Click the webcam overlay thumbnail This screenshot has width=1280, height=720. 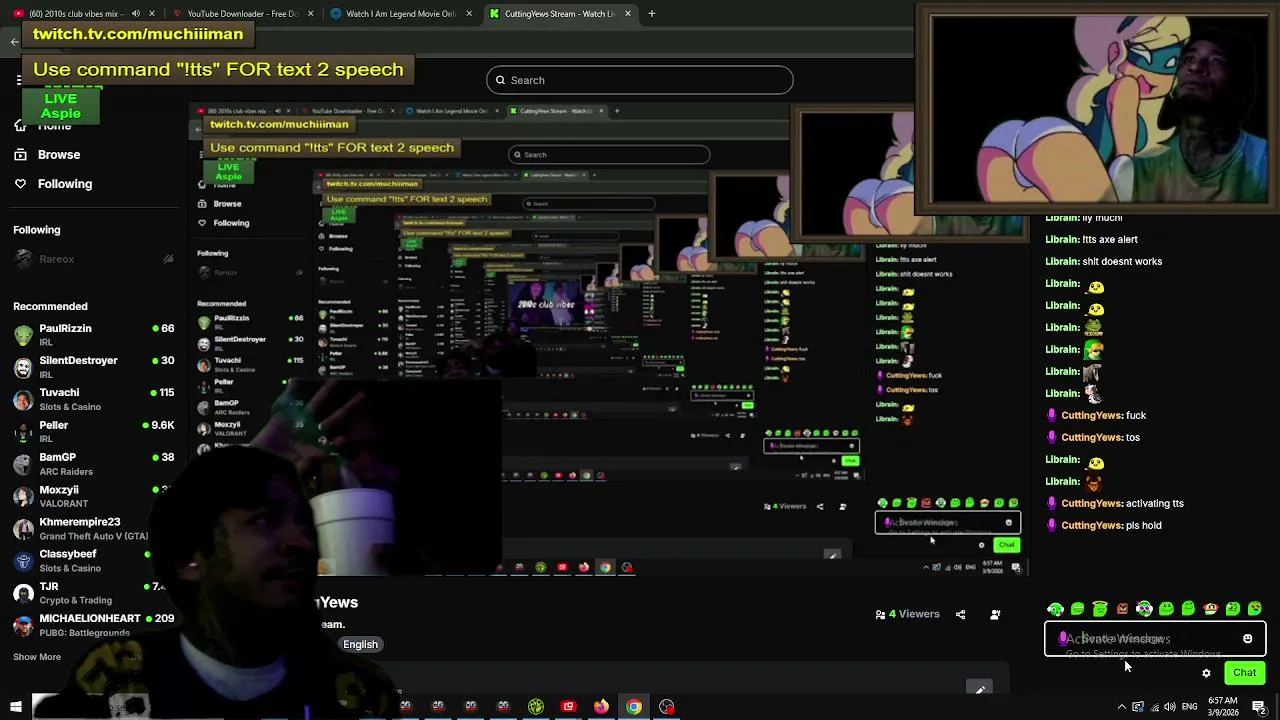pos(1098,108)
